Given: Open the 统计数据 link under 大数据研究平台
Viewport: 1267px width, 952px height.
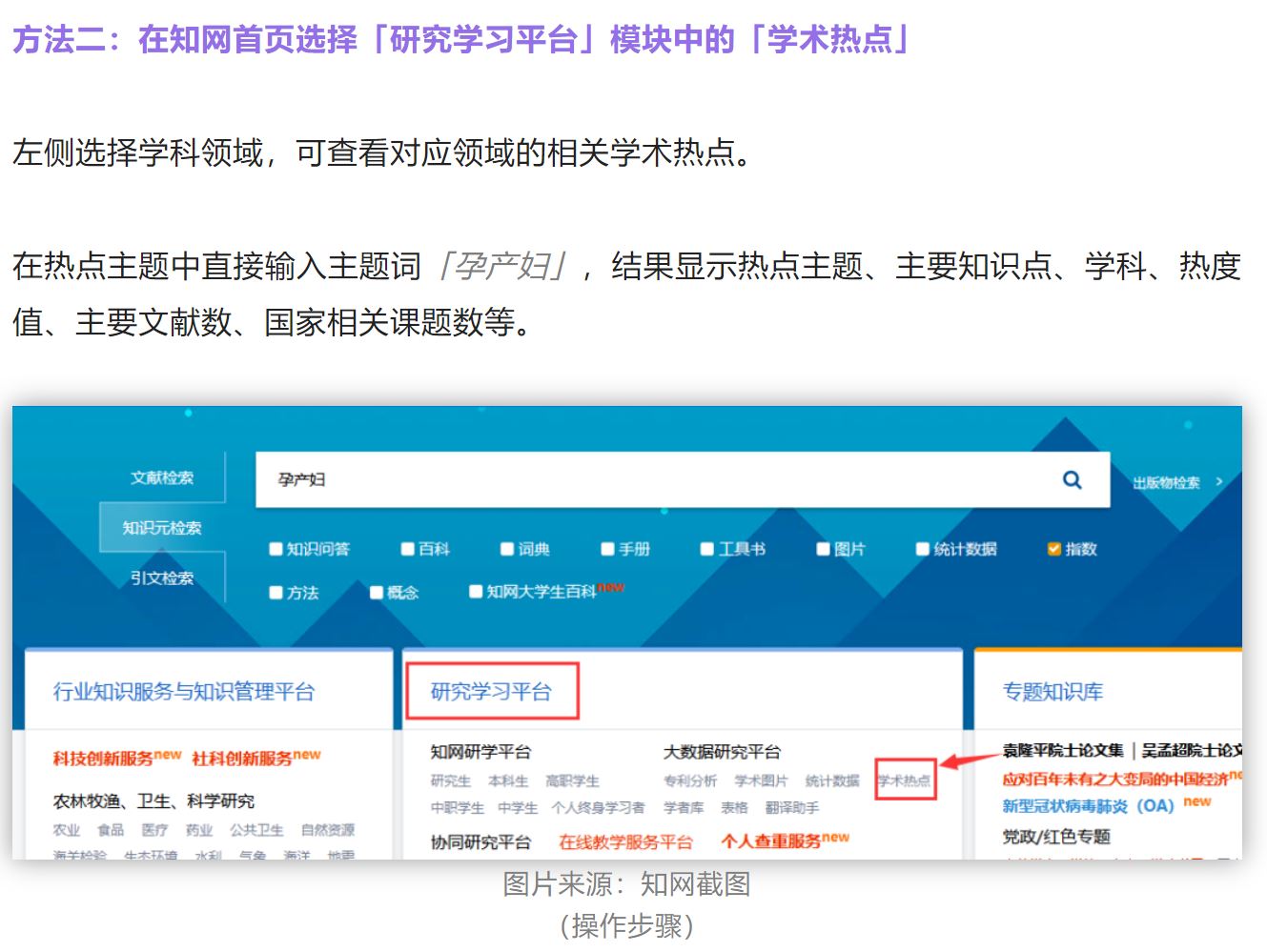Looking at the screenshot, I should [832, 781].
